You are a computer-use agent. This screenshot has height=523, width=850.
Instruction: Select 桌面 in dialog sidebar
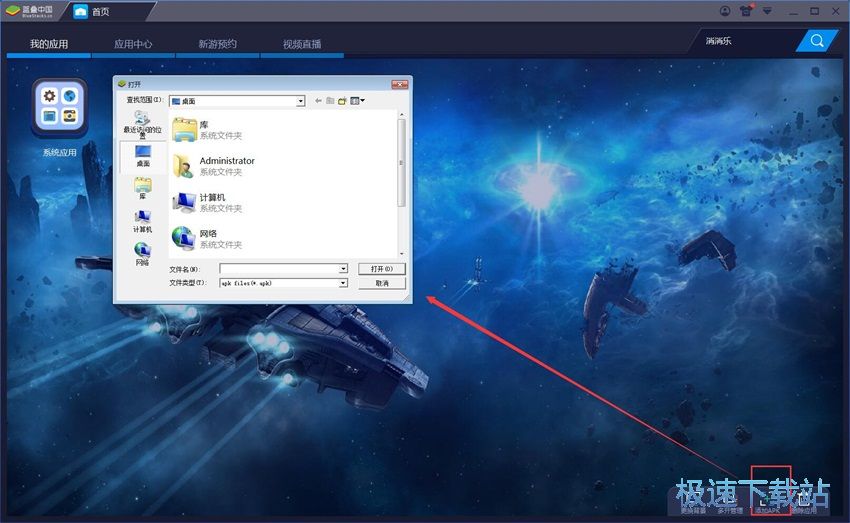[x=143, y=156]
